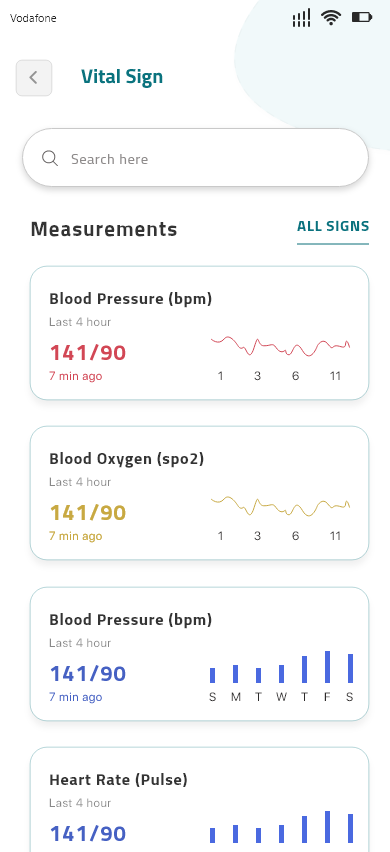The image size is (390, 852).
Task: Tap the battery status icon
Action: tap(362, 18)
